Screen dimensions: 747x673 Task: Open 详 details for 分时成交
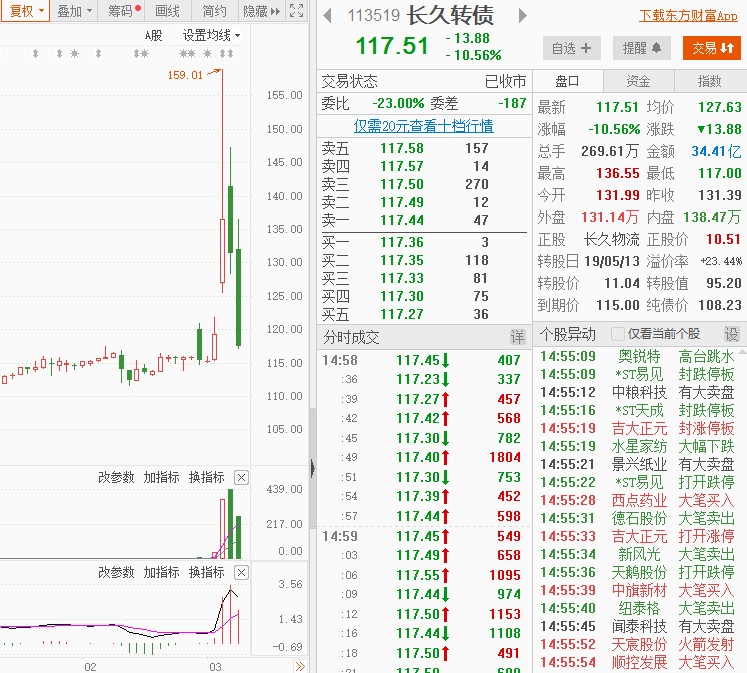(517, 337)
